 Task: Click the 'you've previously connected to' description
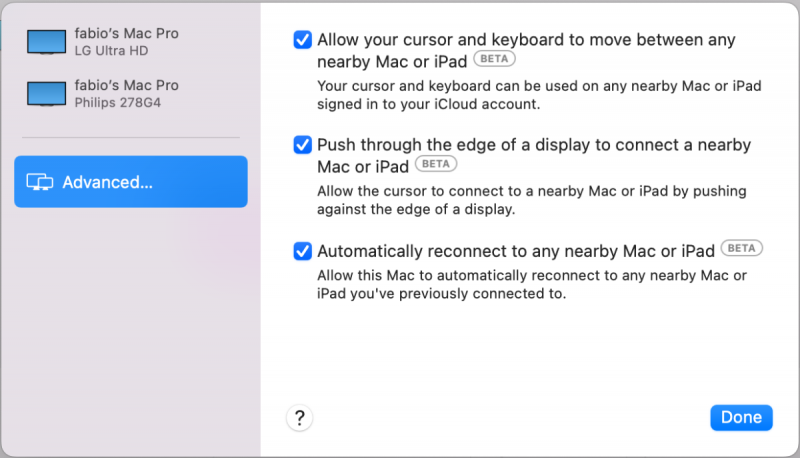coord(441,294)
